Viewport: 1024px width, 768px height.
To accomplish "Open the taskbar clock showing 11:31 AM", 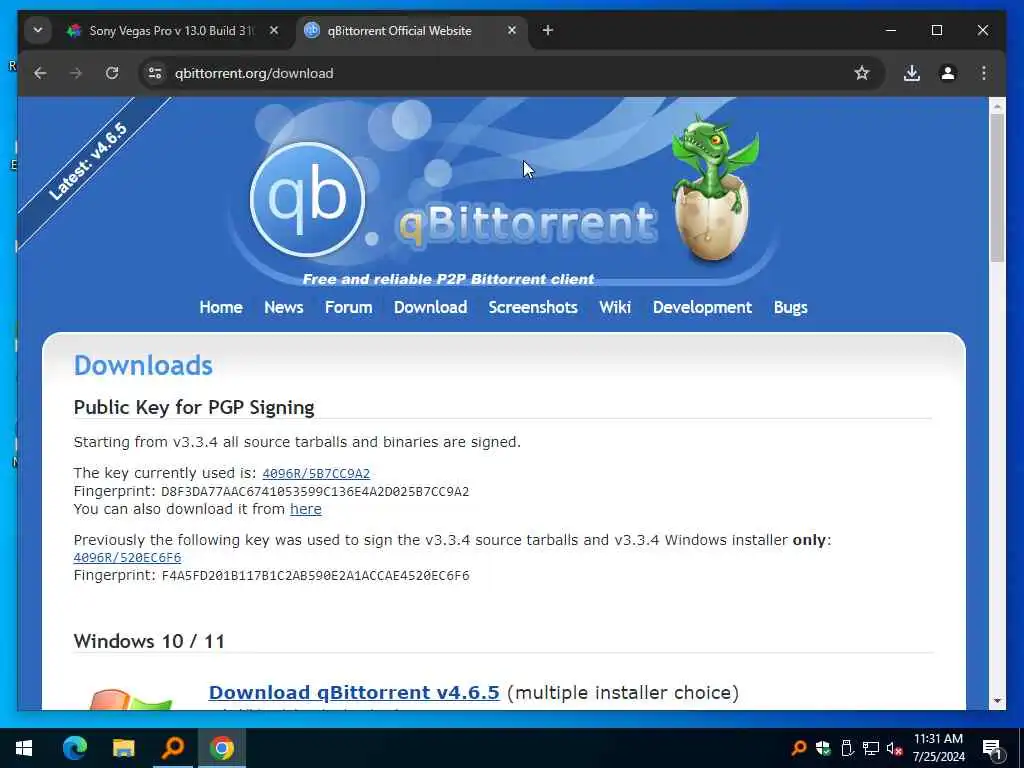I will pos(938,748).
